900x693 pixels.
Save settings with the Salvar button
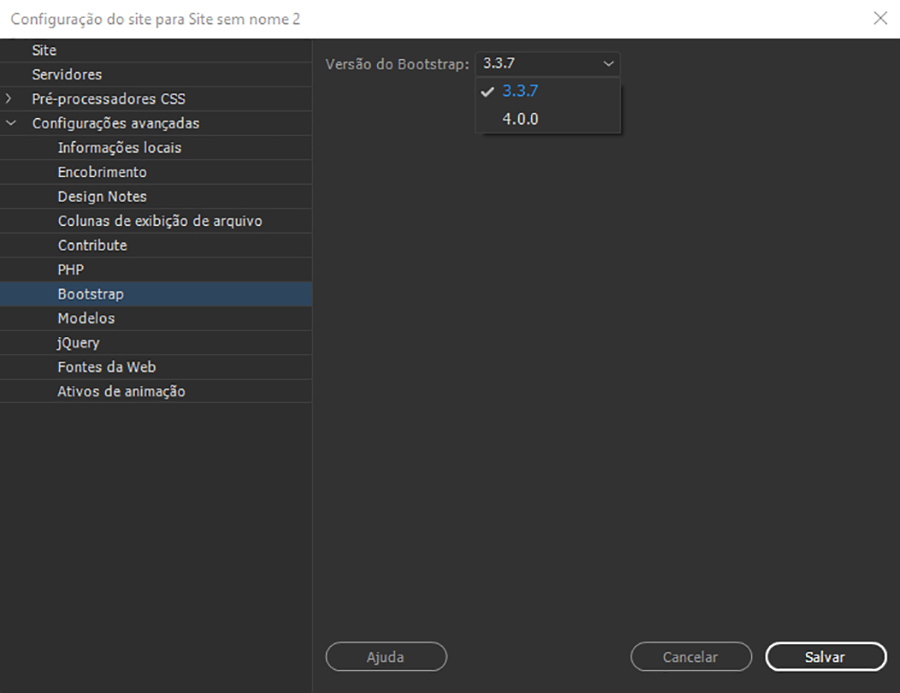tap(826, 657)
